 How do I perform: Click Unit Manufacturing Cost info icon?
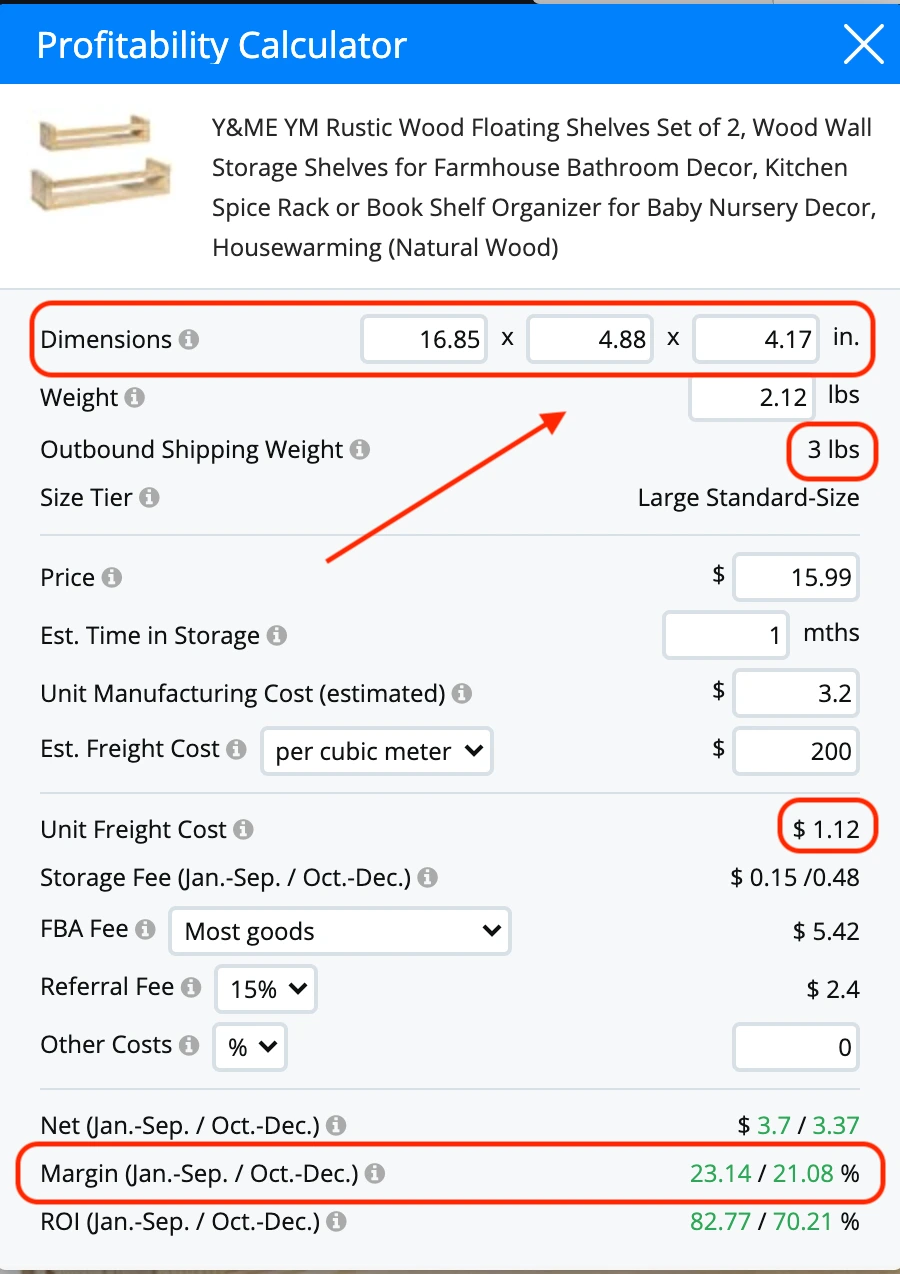coord(461,694)
